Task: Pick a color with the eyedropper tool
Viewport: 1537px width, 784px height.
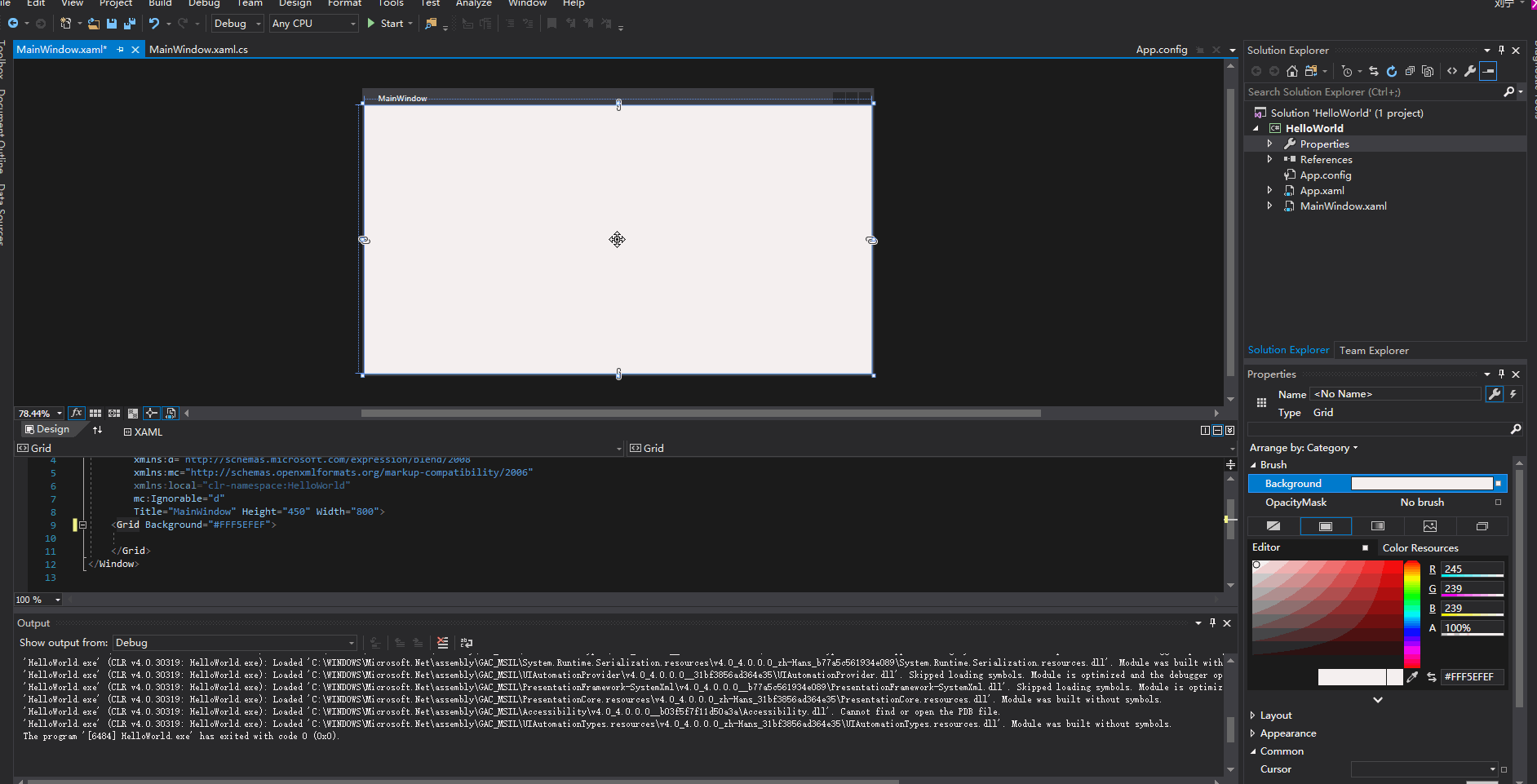Action: tap(1412, 677)
